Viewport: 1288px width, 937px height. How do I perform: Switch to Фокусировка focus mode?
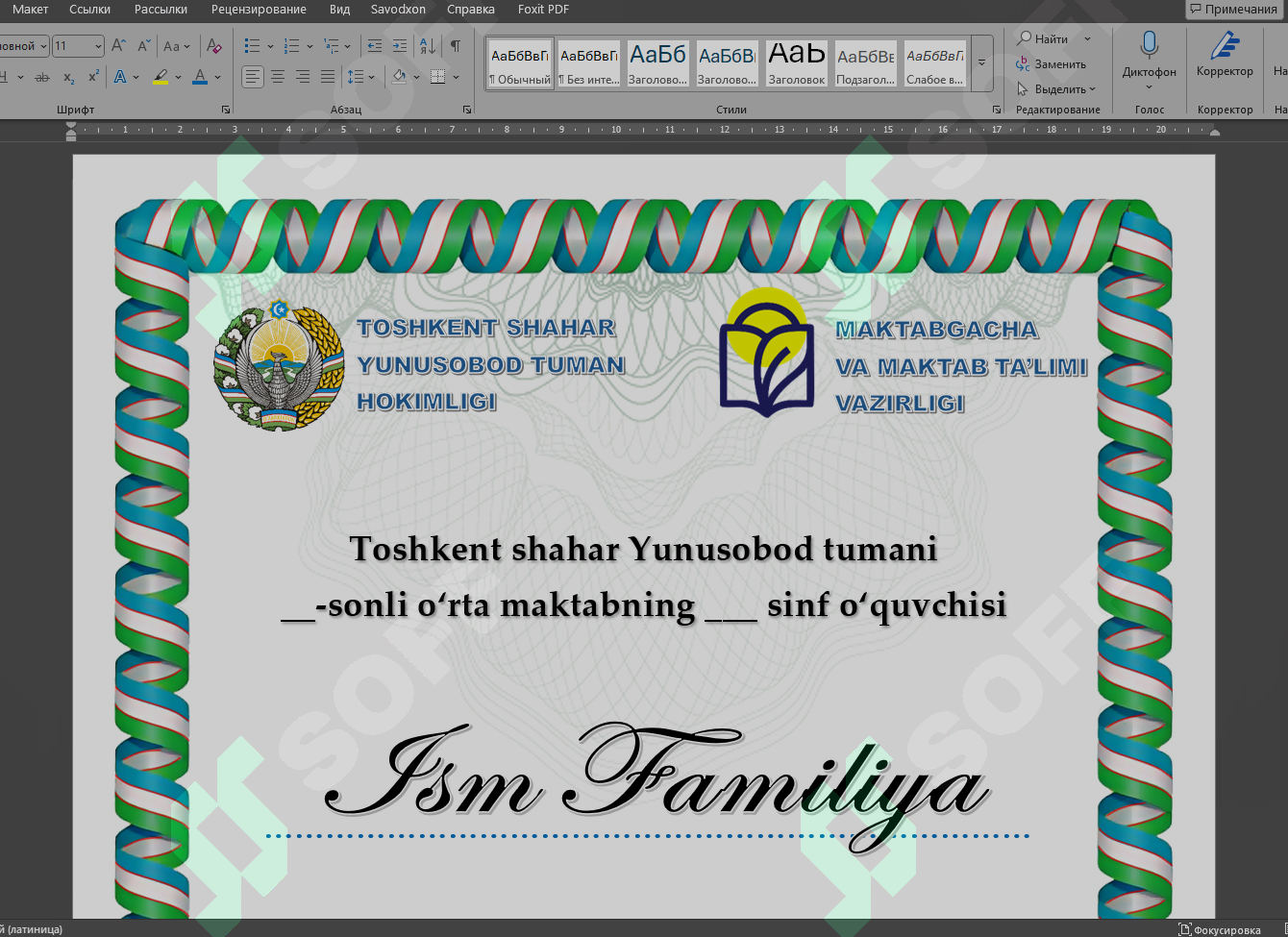[x=1220, y=929]
